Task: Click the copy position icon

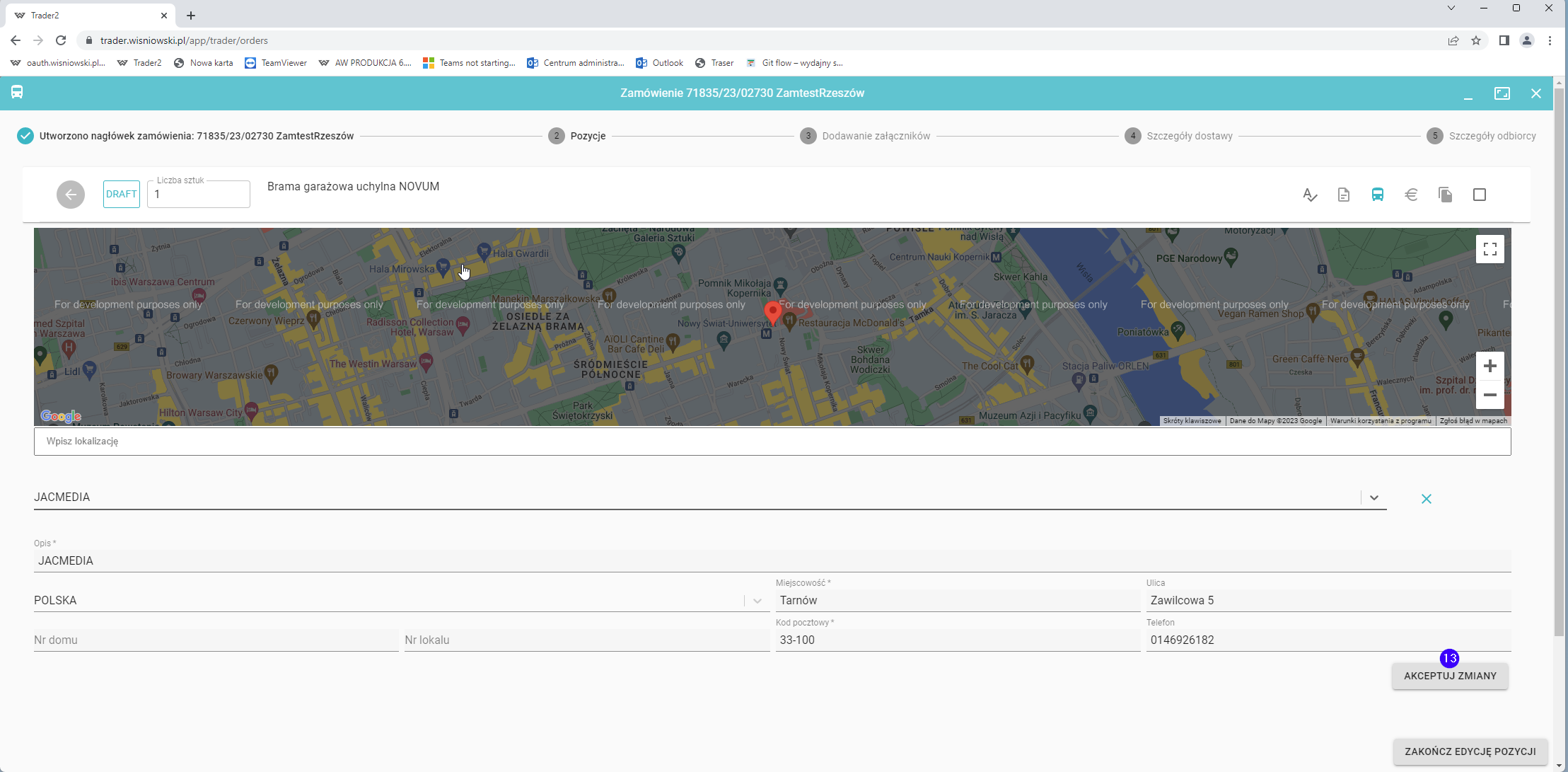Action: (x=1445, y=195)
